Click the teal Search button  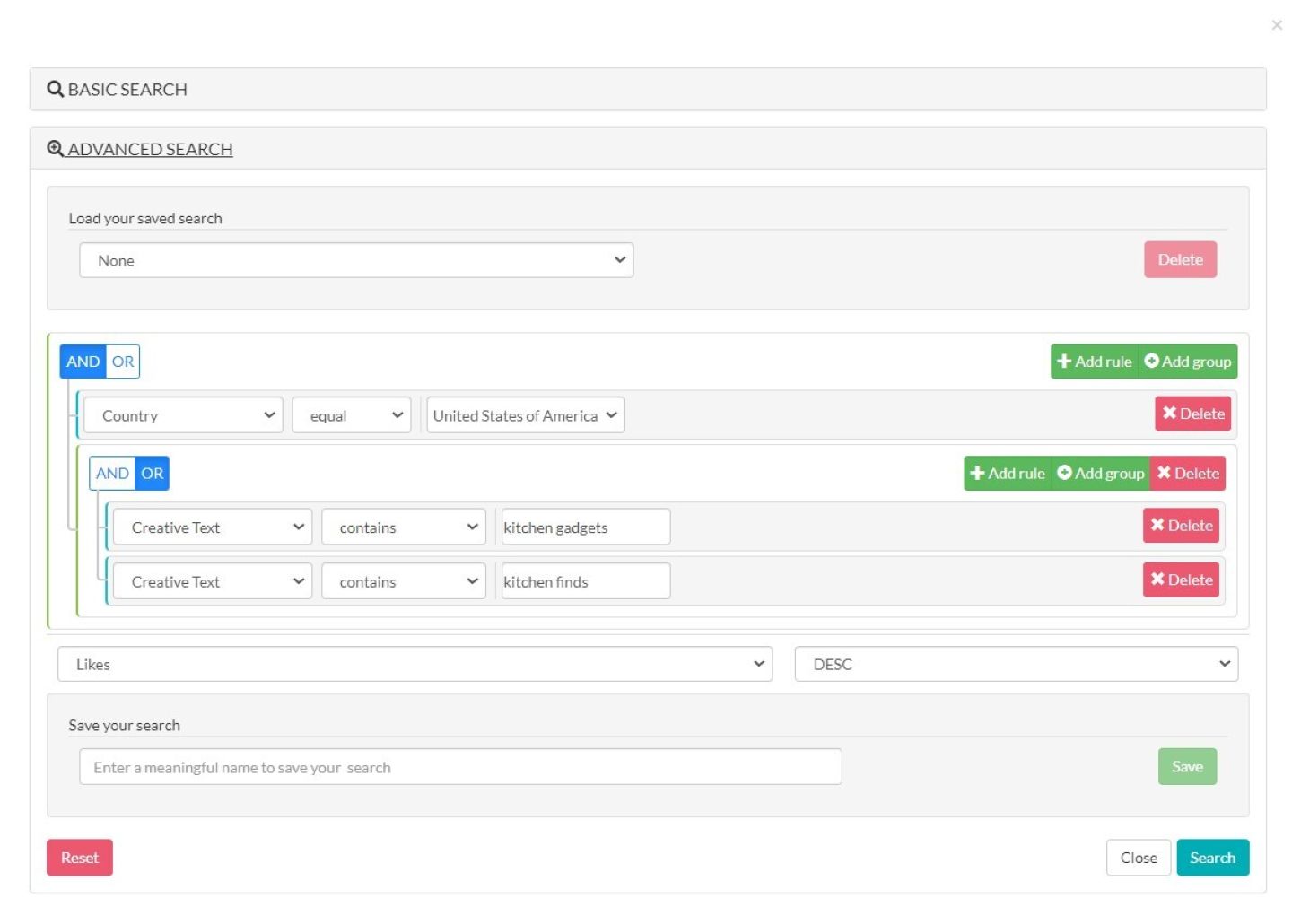click(x=1211, y=858)
